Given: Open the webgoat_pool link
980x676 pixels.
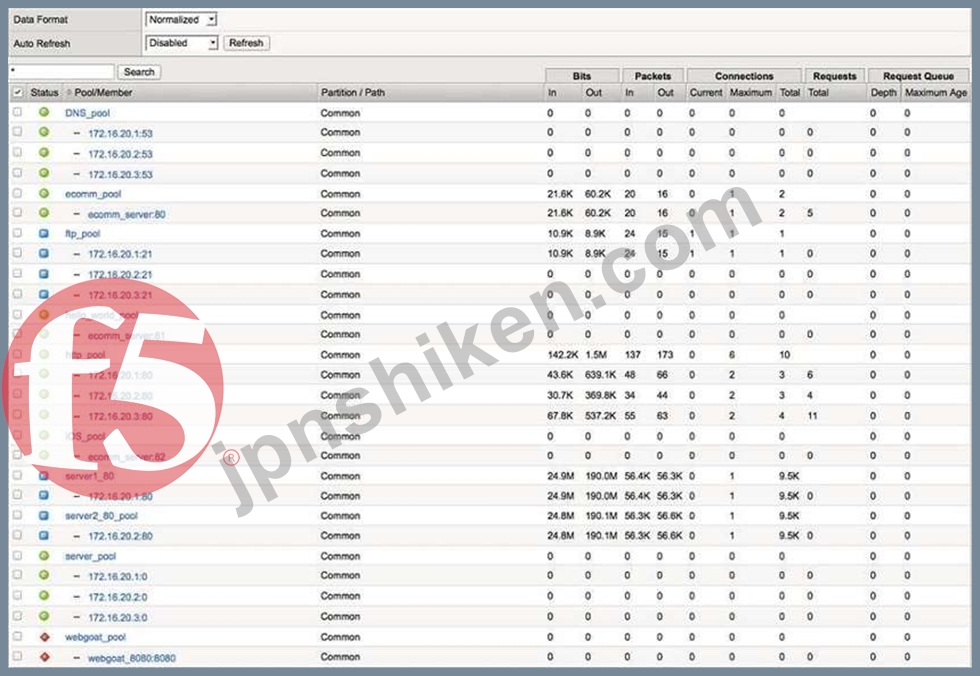Looking at the screenshot, I should pyautogui.click(x=96, y=637).
